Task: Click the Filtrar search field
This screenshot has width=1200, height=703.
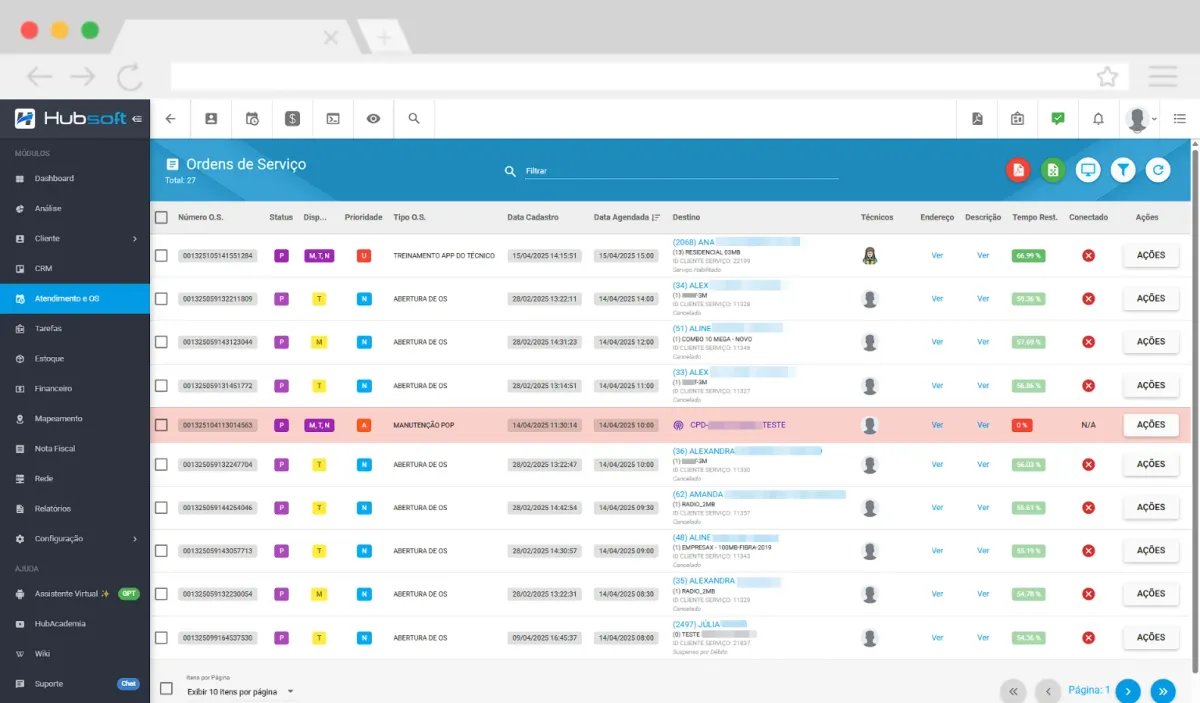Action: click(681, 171)
